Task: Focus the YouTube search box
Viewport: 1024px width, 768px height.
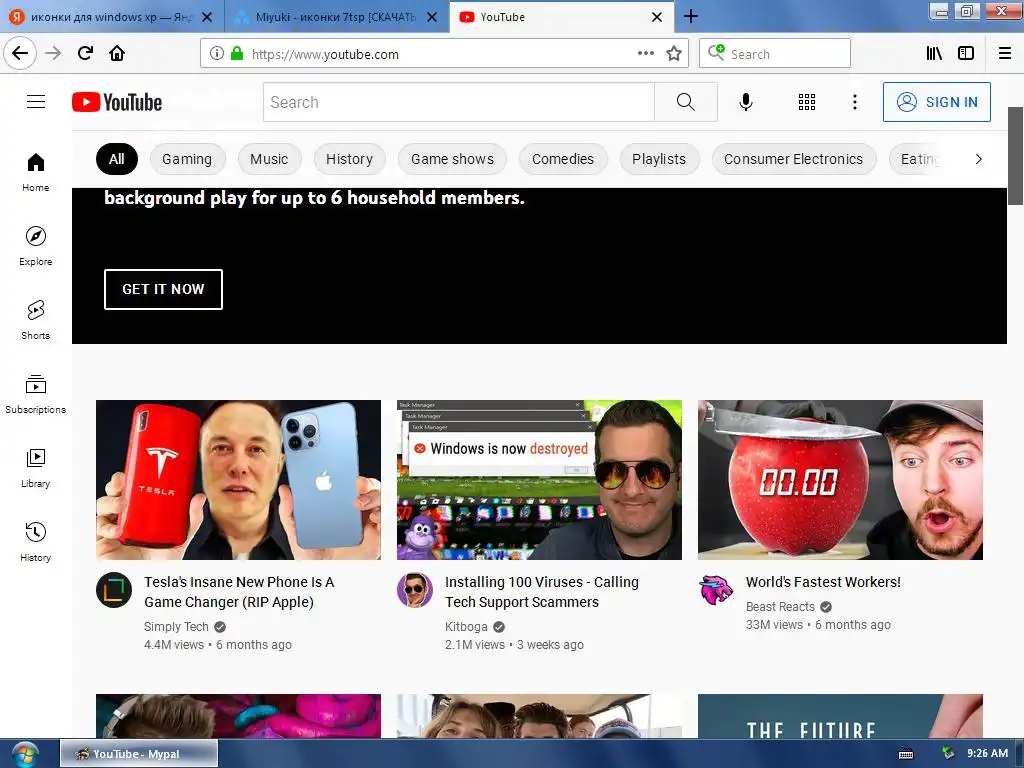Action: 458,102
